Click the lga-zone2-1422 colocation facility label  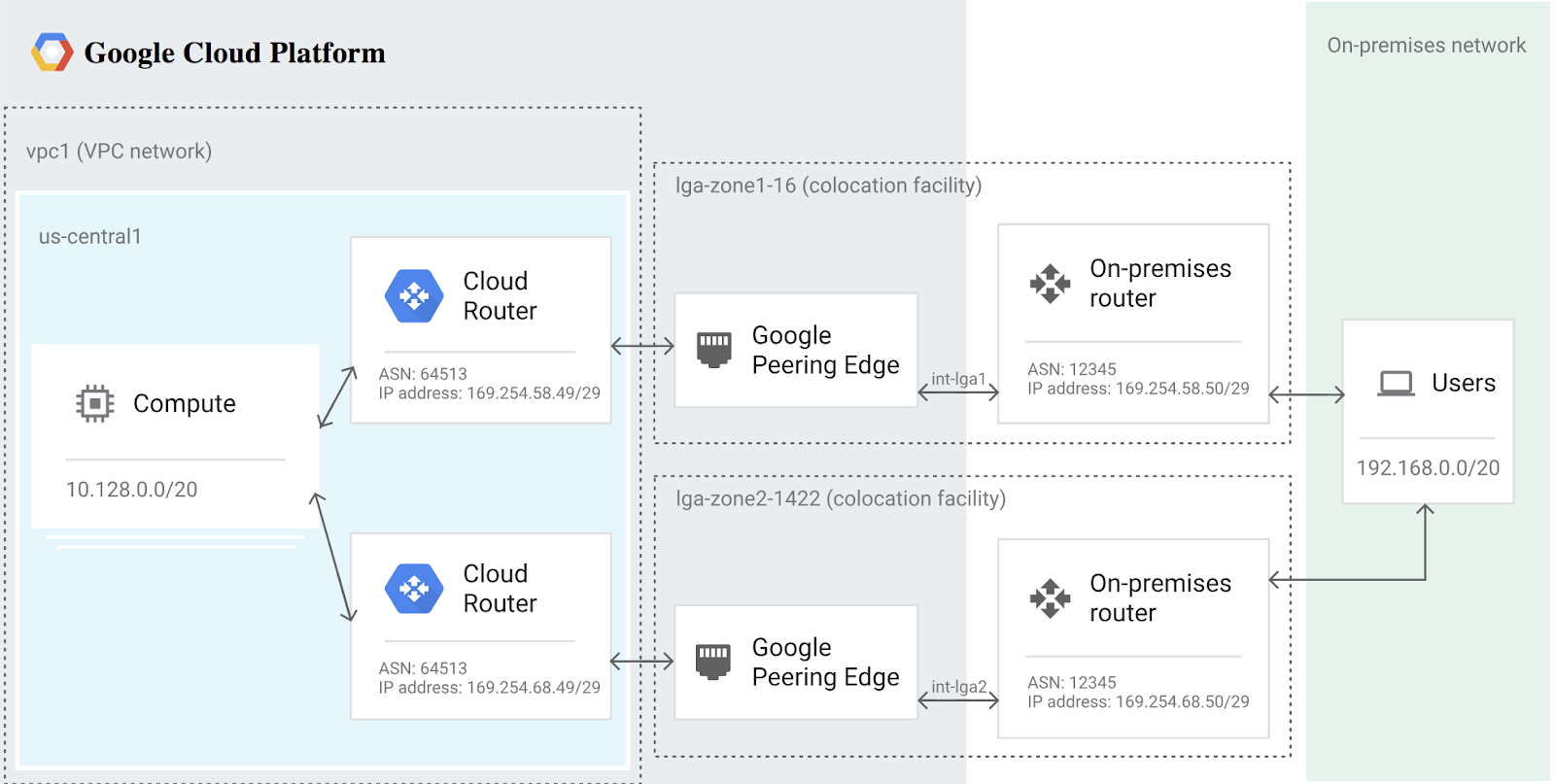coord(841,498)
